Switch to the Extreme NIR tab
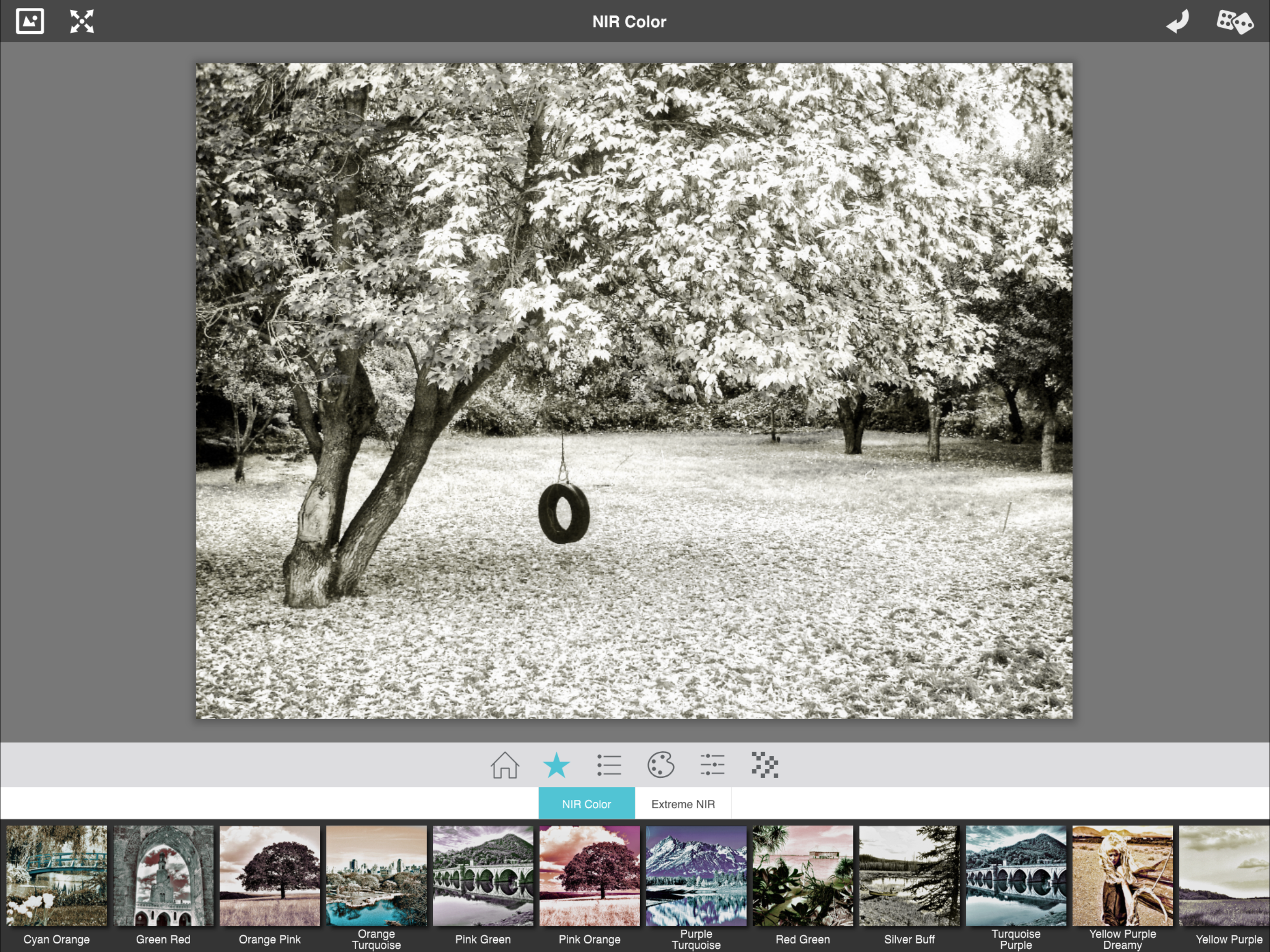Image resolution: width=1270 pixels, height=952 pixels. (683, 804)
